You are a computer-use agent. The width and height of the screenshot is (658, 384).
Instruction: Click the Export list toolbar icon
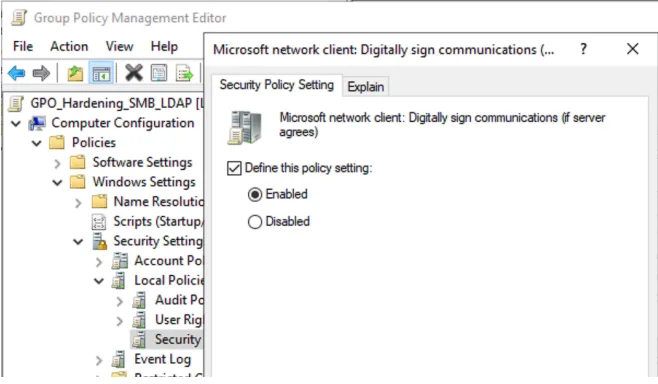[x=185, y=73]
